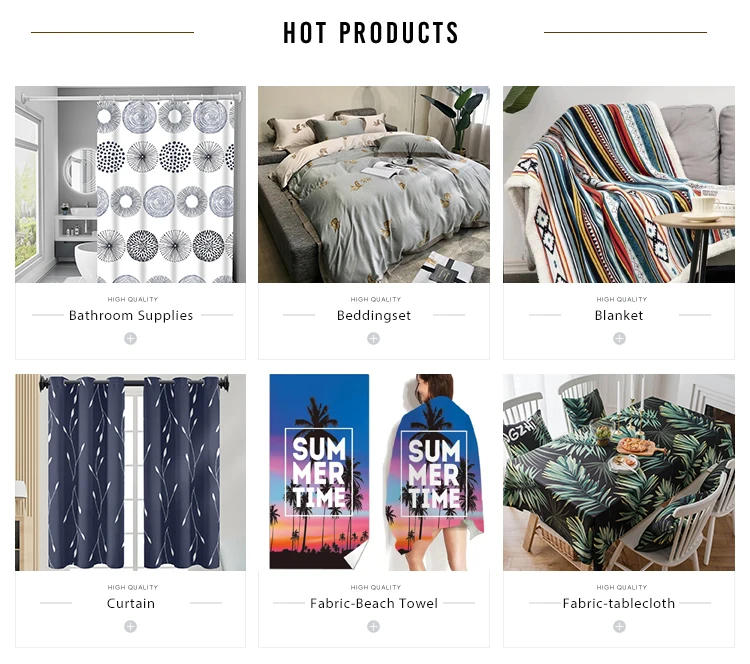View the grey bedding set photo

point(374,185)
